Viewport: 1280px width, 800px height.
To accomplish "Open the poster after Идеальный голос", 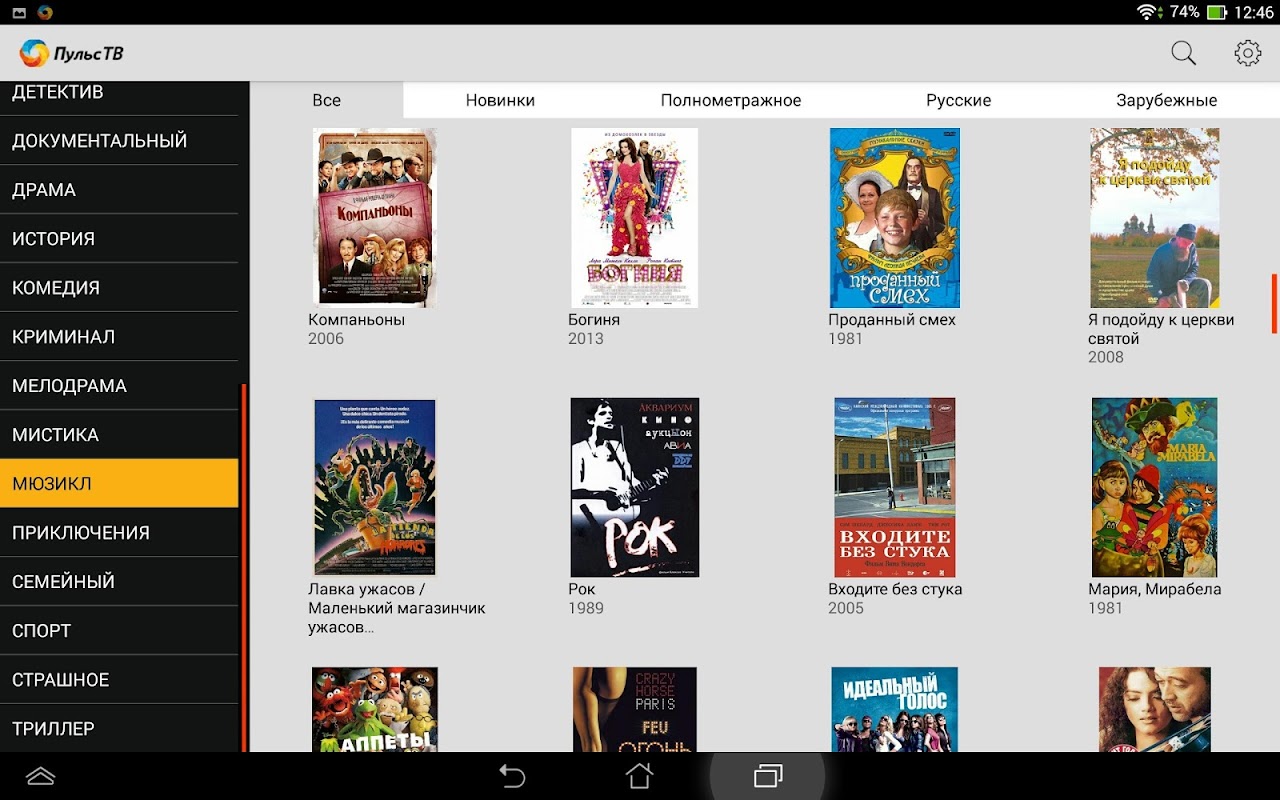I will 1154,710.
